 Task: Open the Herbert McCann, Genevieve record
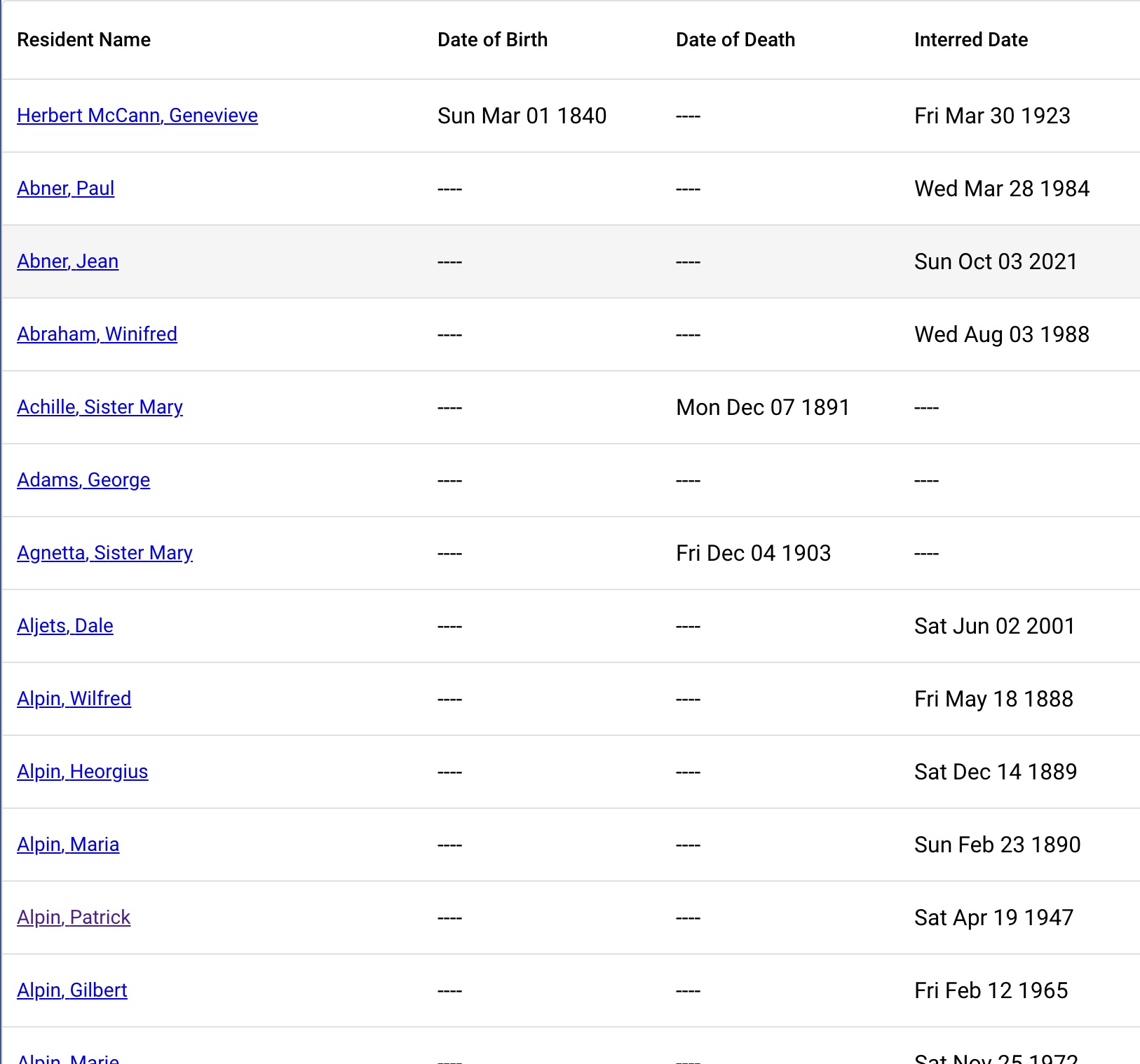[x=137, y=116]
